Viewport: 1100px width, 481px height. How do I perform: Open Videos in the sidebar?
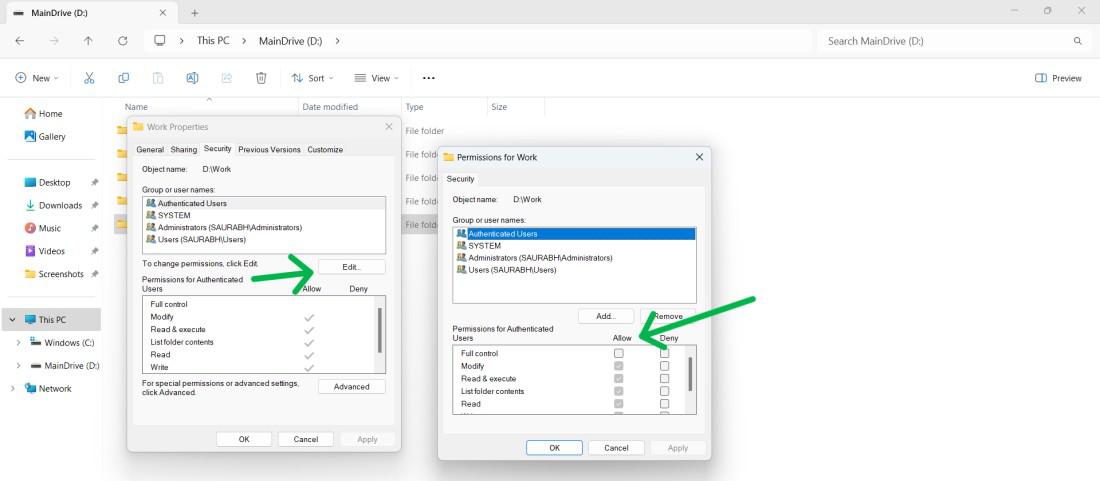(x=45, y=251)
